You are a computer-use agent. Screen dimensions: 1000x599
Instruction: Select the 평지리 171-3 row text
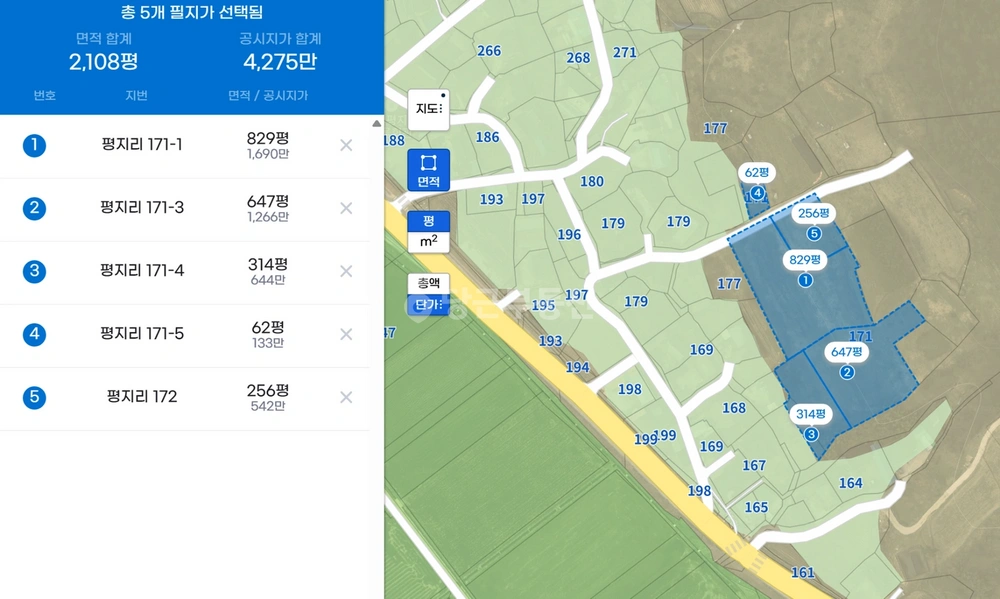tap(142, 207)
